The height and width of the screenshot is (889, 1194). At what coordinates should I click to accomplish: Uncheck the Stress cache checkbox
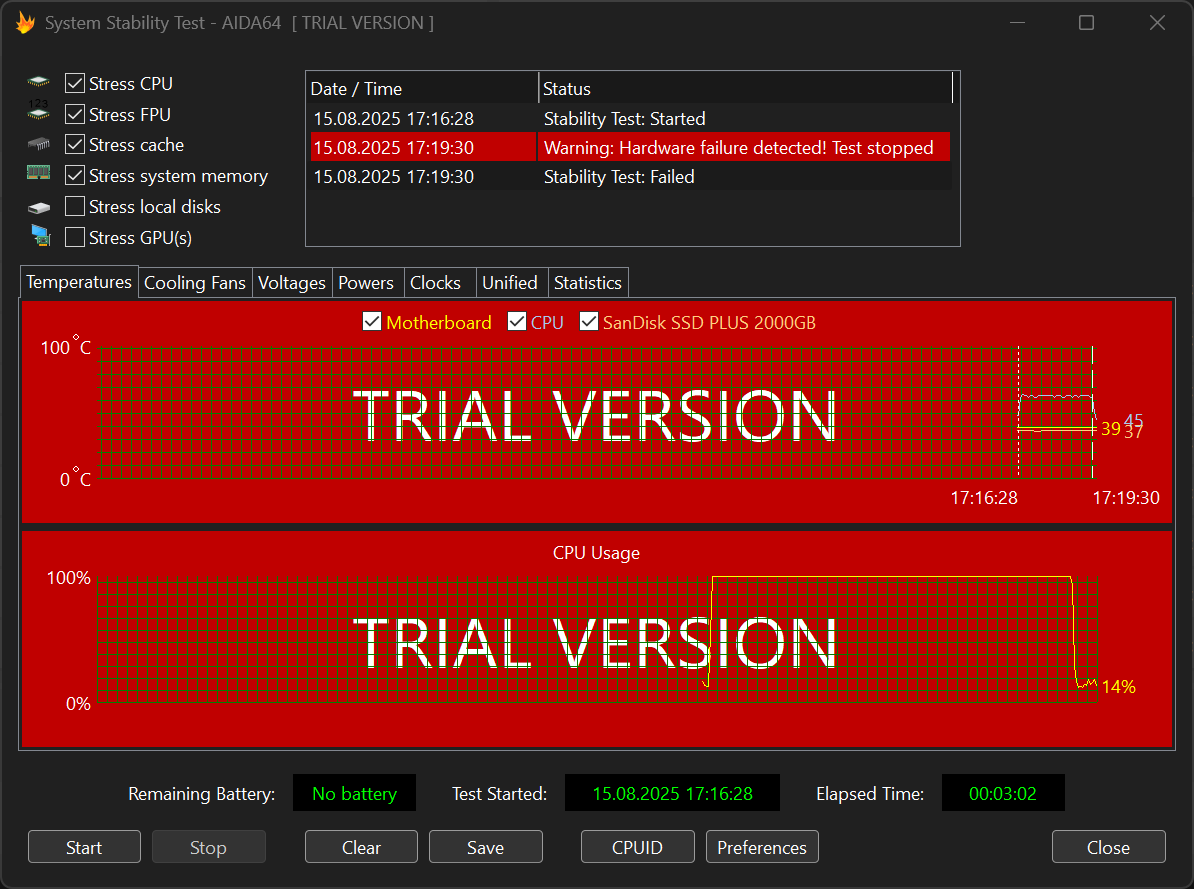tap(75, 144)
